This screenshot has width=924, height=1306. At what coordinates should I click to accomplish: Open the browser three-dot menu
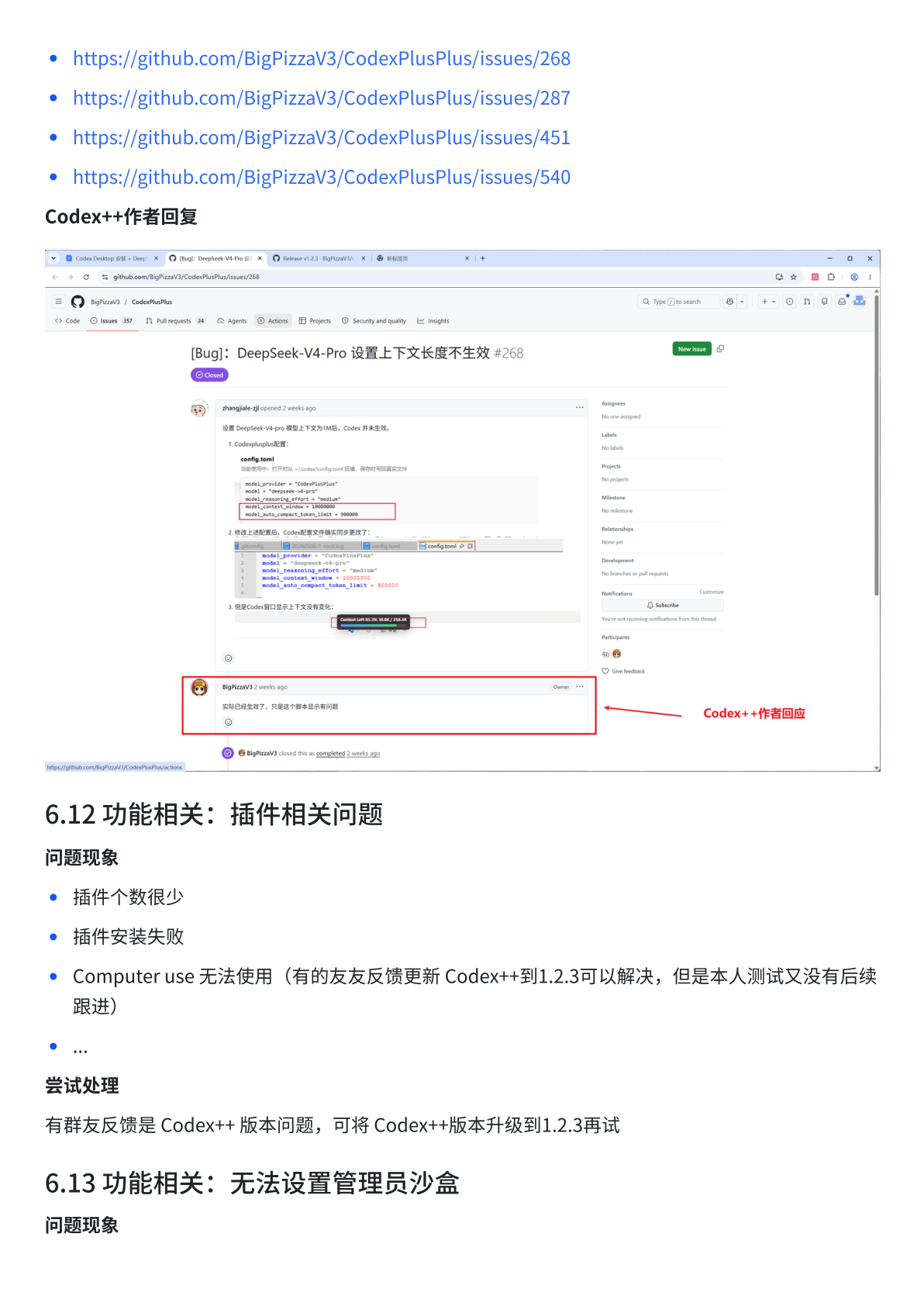coord(870,277)
